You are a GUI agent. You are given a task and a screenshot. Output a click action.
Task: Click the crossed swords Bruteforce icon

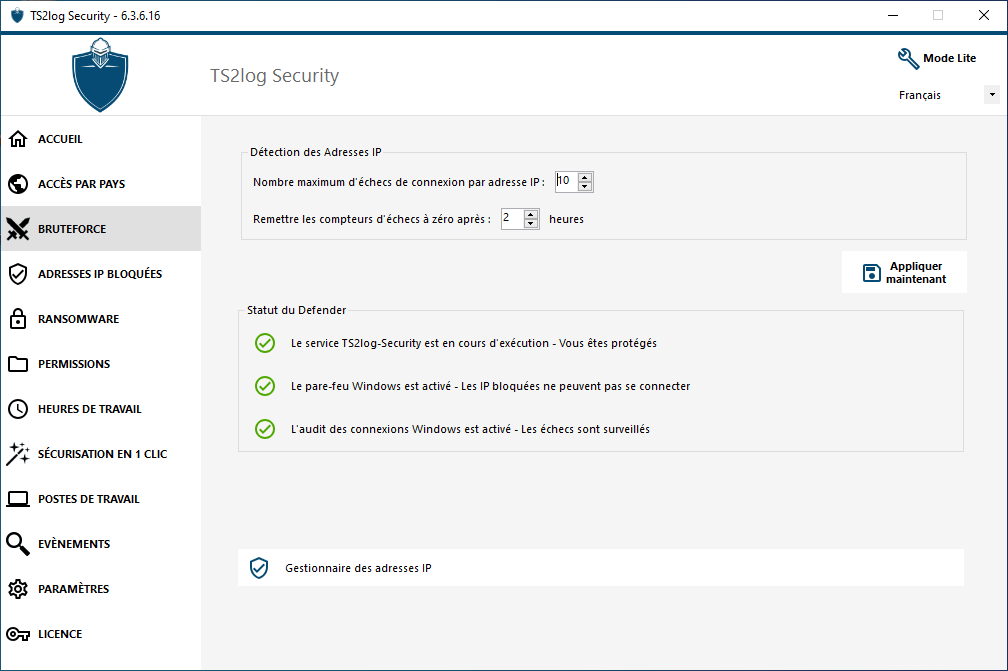click(x=18, y=229)
